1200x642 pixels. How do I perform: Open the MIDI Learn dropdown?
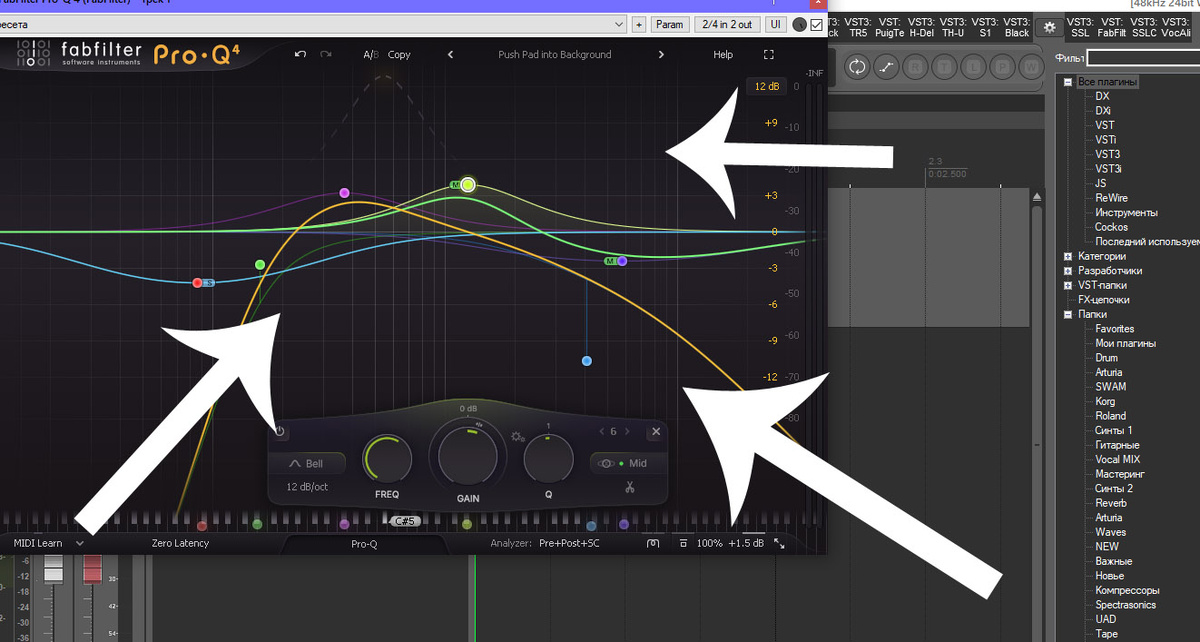[x=49, y=543]
